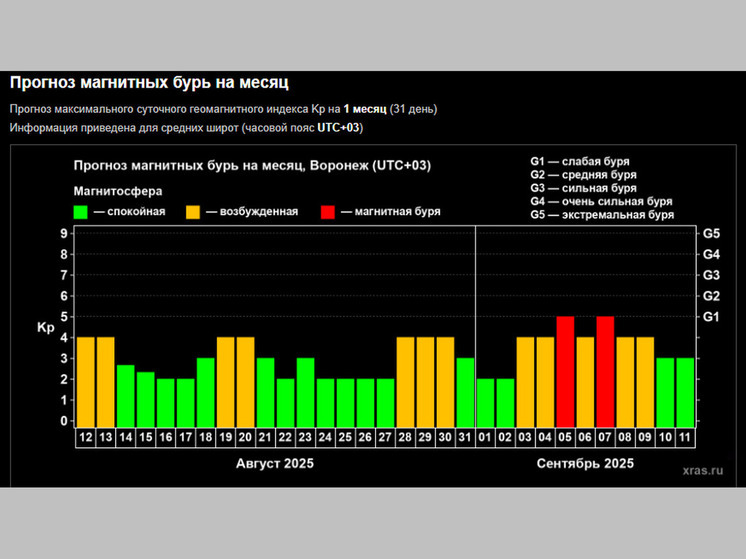The width and height of the screenshot is (746, 559).
Task: Click the Kp axis title
Action: click(x=45, y=327)
